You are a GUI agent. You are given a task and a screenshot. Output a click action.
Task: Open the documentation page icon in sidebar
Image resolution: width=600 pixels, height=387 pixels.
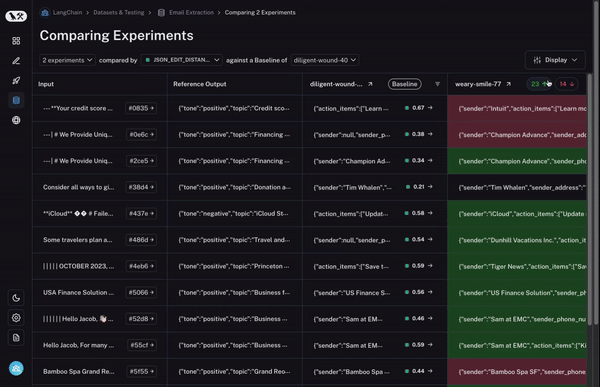pos(16,338)
